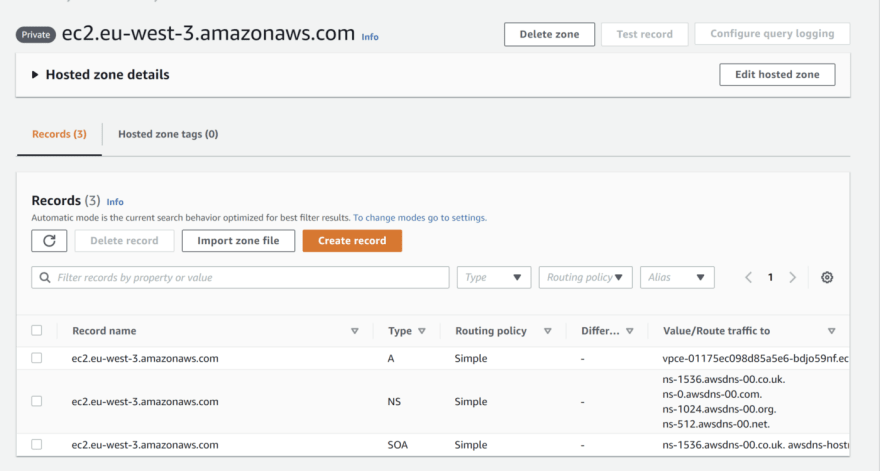The width and height of the screenshot is (880, 471).
Task: Open the Type filter dropdown
Action: (494, 277)
